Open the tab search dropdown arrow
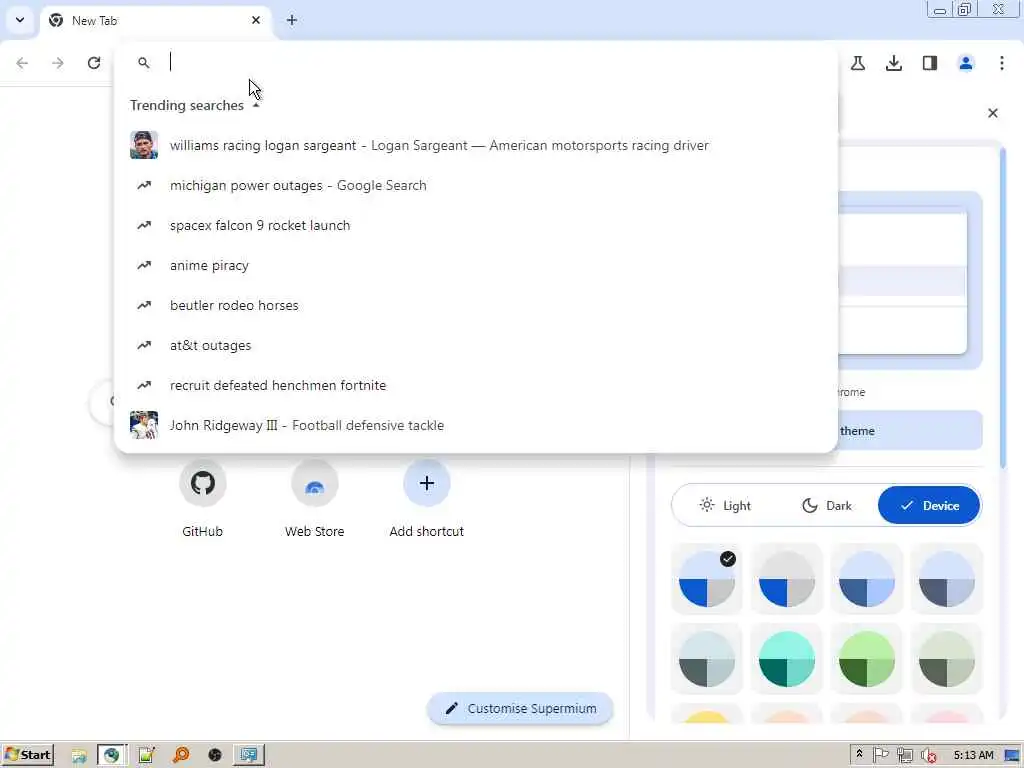Screen dimensions: 1024x768 pyautogui.click(x=20, y=20)
